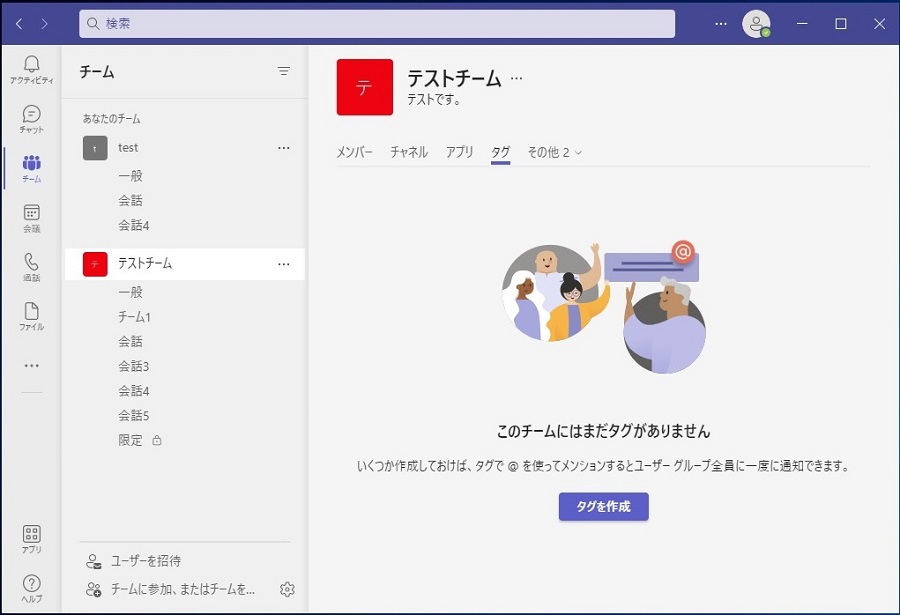Open the manage teams gear icon
This screenshot has height=615, width=900.
point(287,589)
